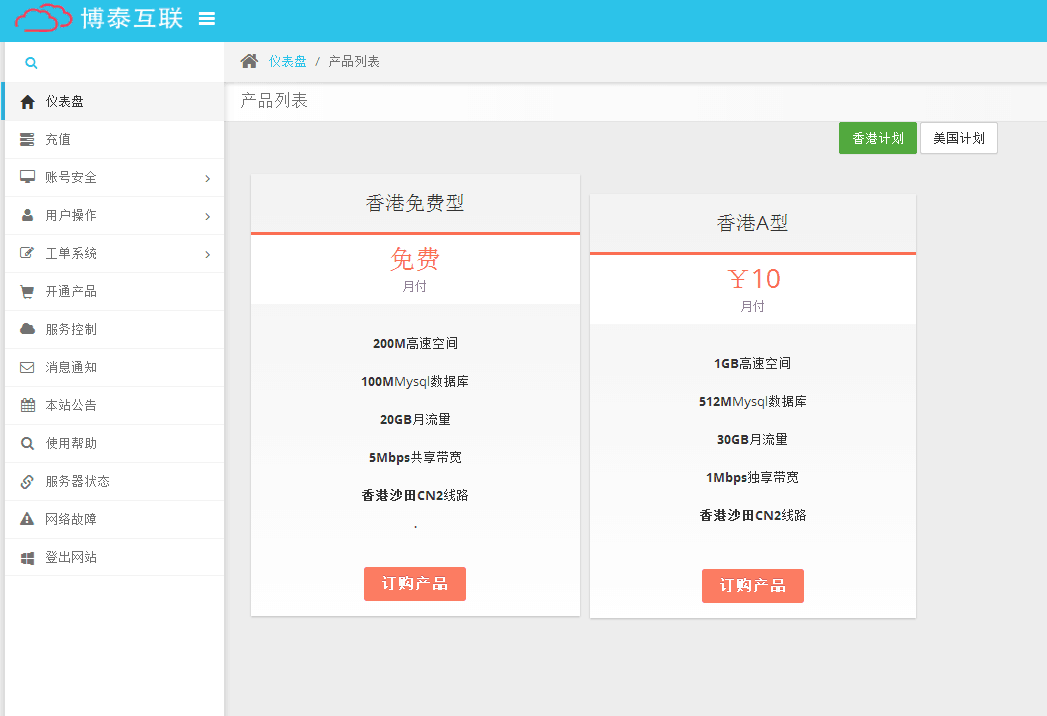Click the 免费 price text
The height and width of the screenshot is (716, 1047).
click(415, 259)
